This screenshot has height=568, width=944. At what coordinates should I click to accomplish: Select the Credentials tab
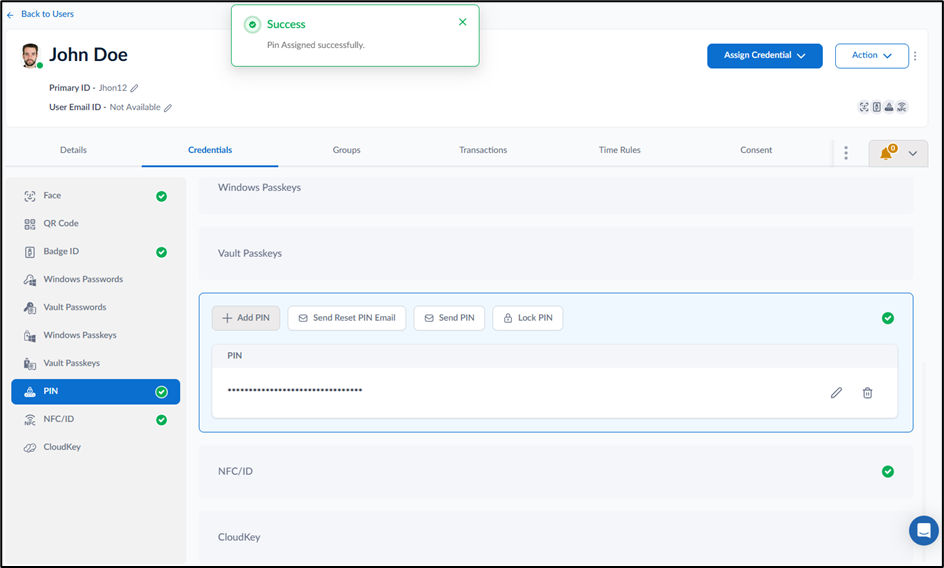(210, 150)
